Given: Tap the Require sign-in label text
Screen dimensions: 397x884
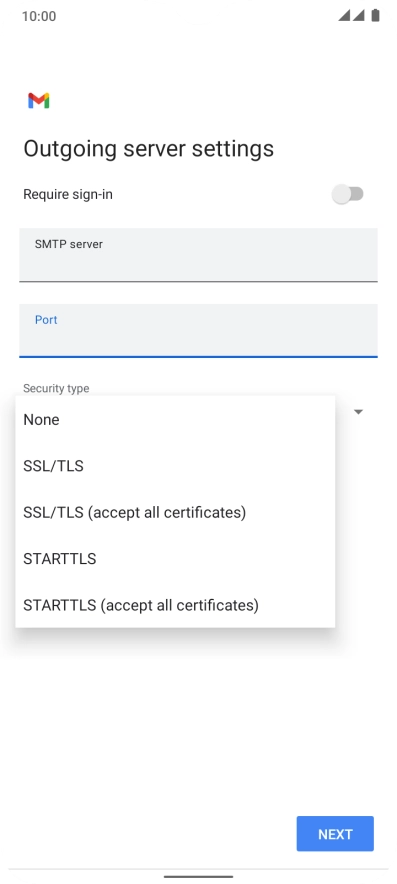Looking at the screenshot, I should click(x=68, y=195).
